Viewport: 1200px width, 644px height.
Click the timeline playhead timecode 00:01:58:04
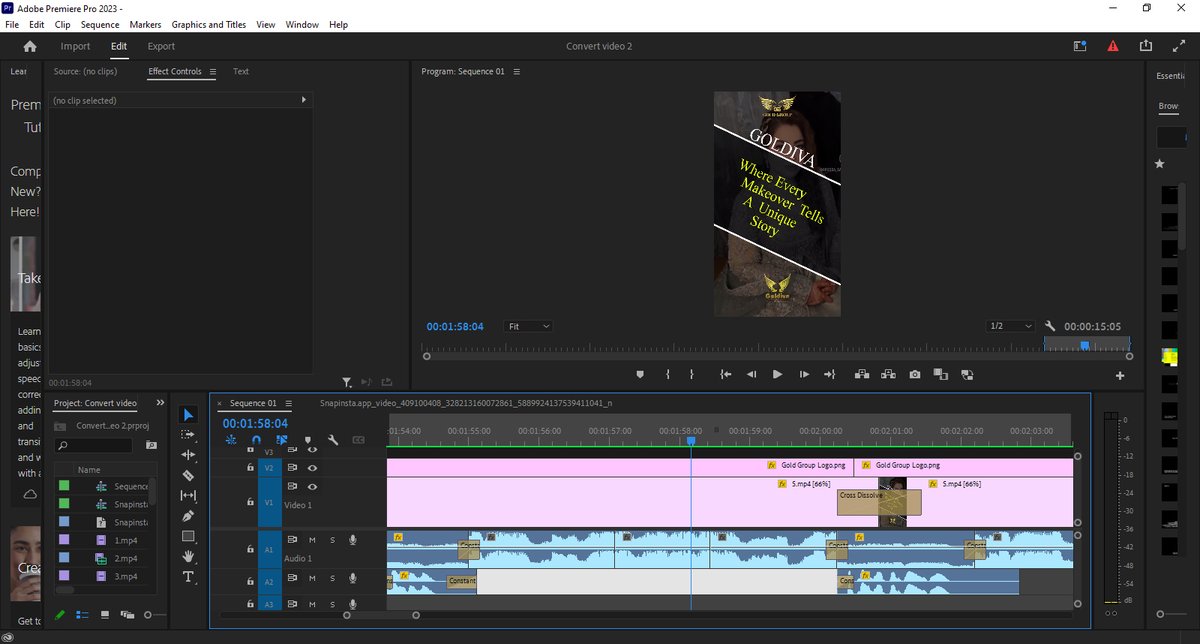pyautogui.click(x=255, y=423)
